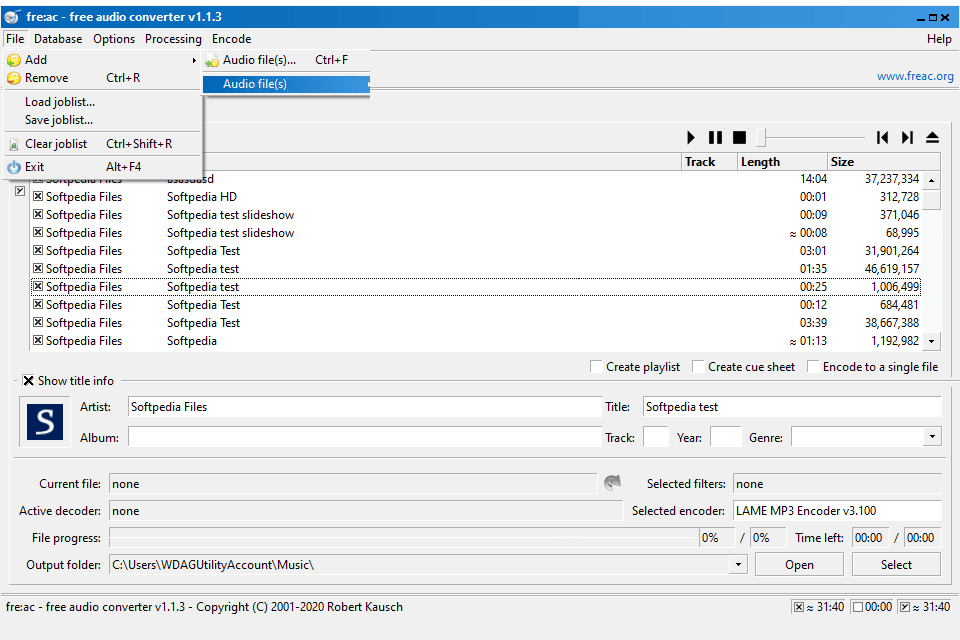Screen dimensions: 960x640
Task: Stop playback using the stop icon
Action: tap(739, 138)
